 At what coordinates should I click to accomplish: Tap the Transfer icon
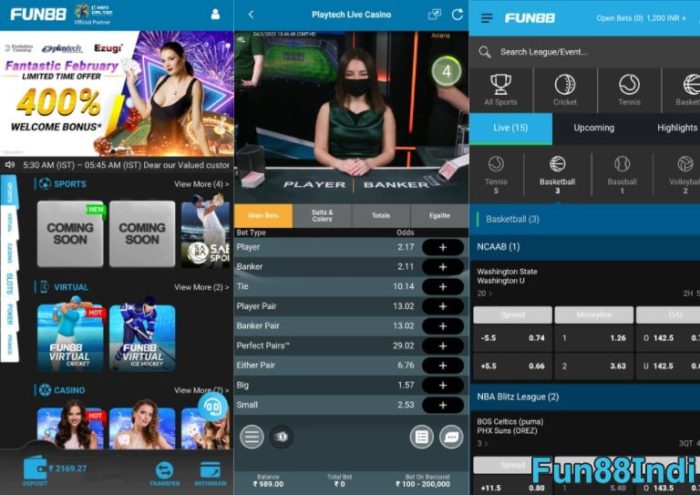click(x=165, y=474)
